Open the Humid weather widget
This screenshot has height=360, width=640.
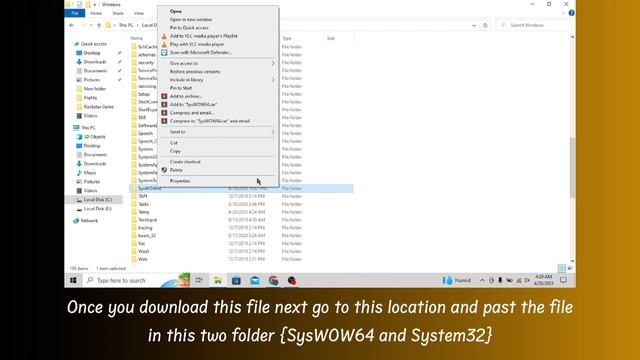457,280
